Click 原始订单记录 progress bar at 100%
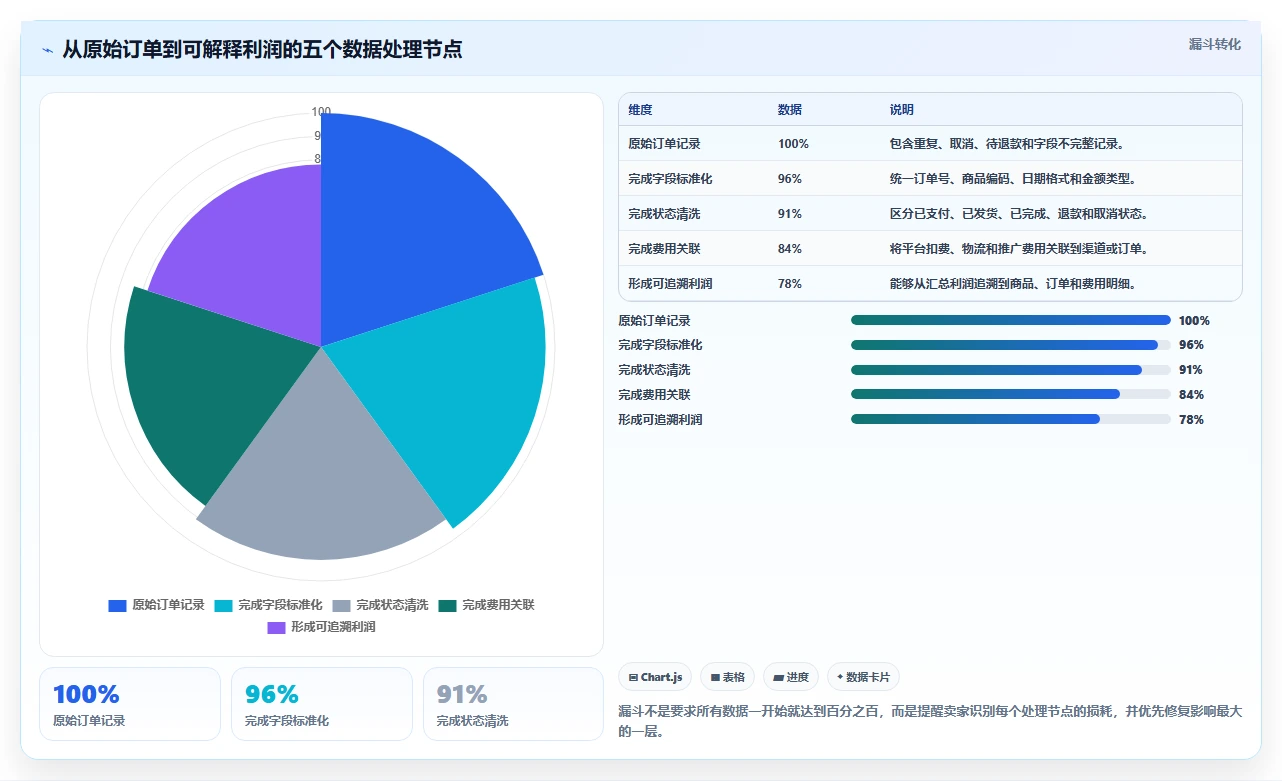This screenshot has width=1282, height=781. (x=1010, y=320)
